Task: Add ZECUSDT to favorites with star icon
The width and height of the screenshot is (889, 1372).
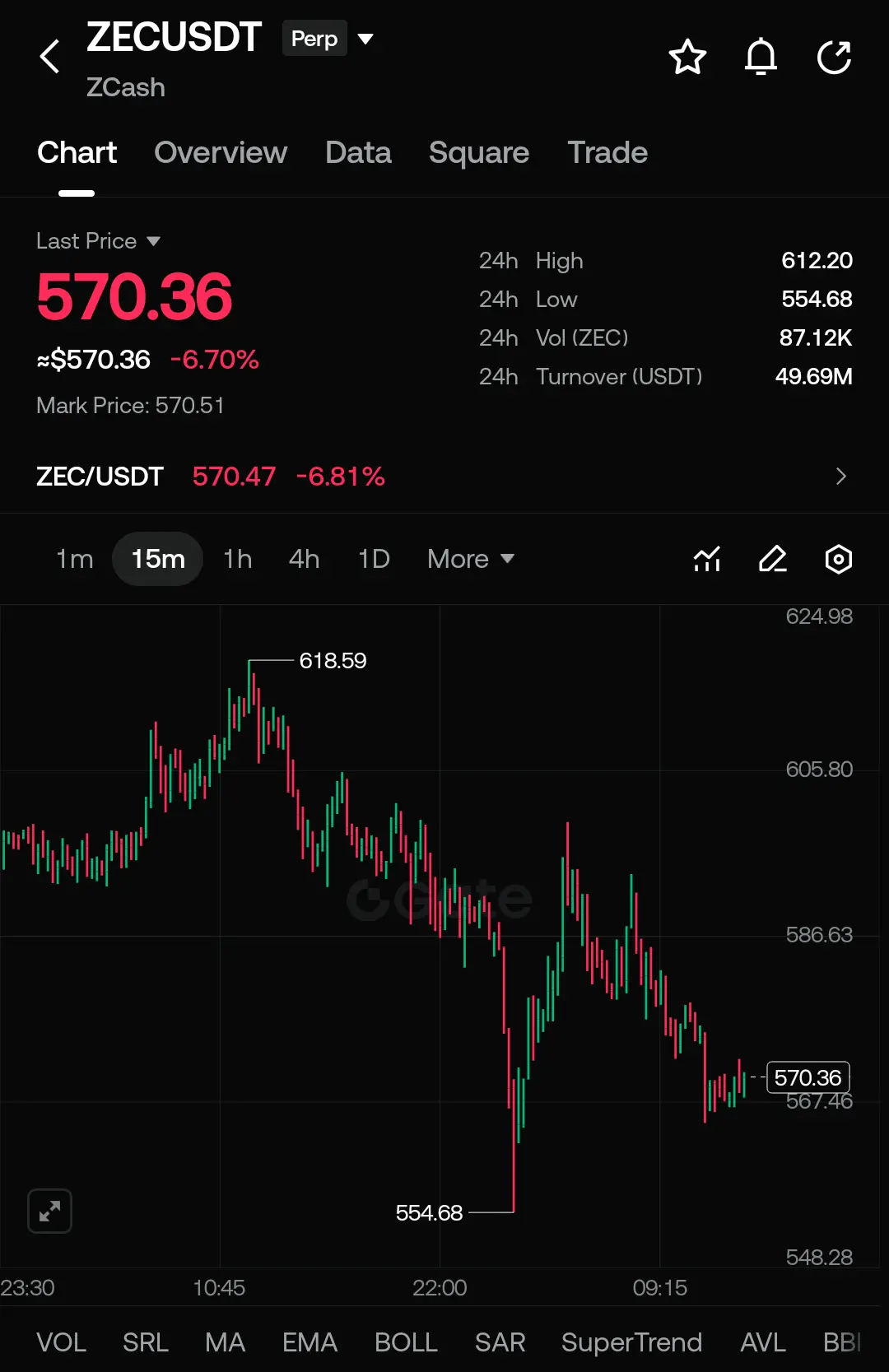Action: click(x=687, y=57)
